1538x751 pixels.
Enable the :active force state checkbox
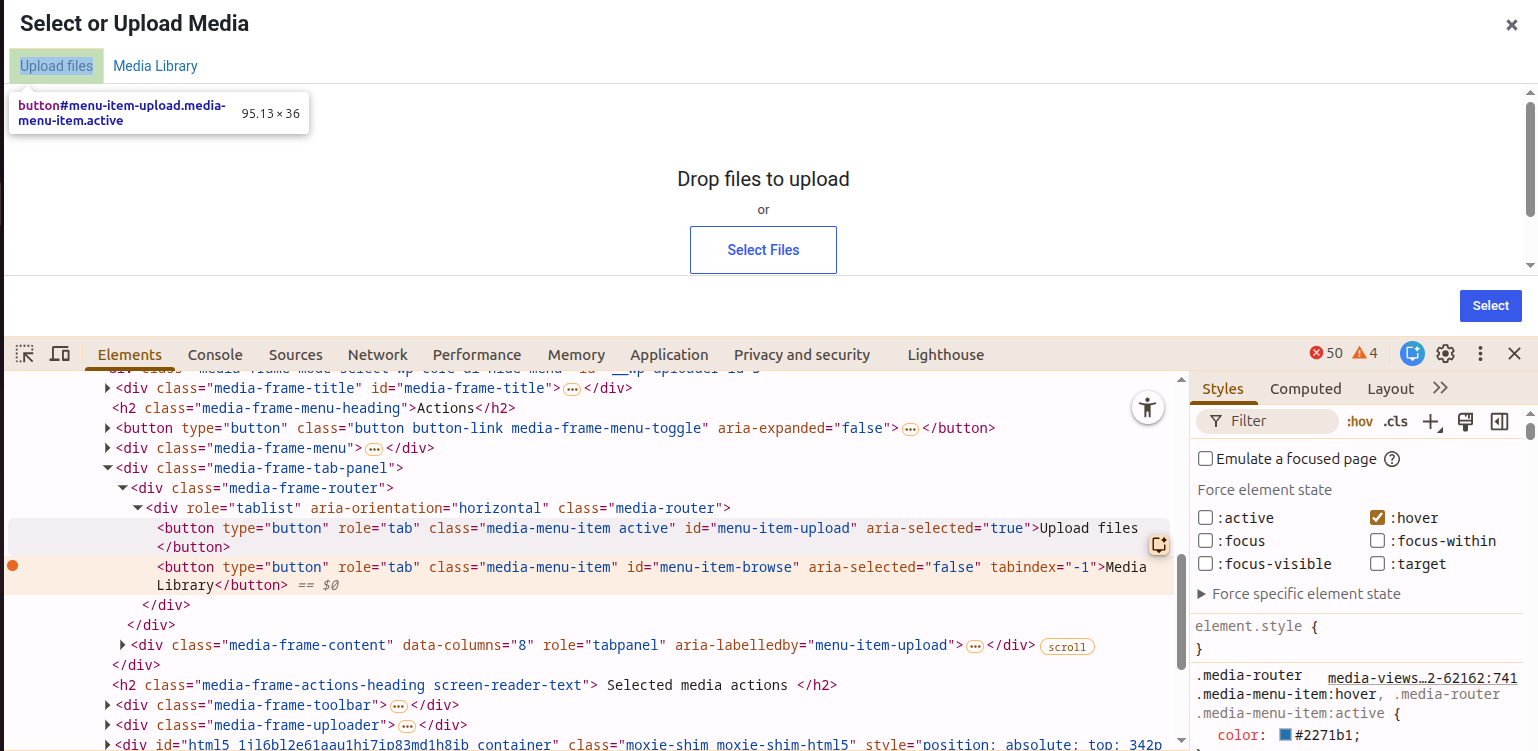point(1206,518)
